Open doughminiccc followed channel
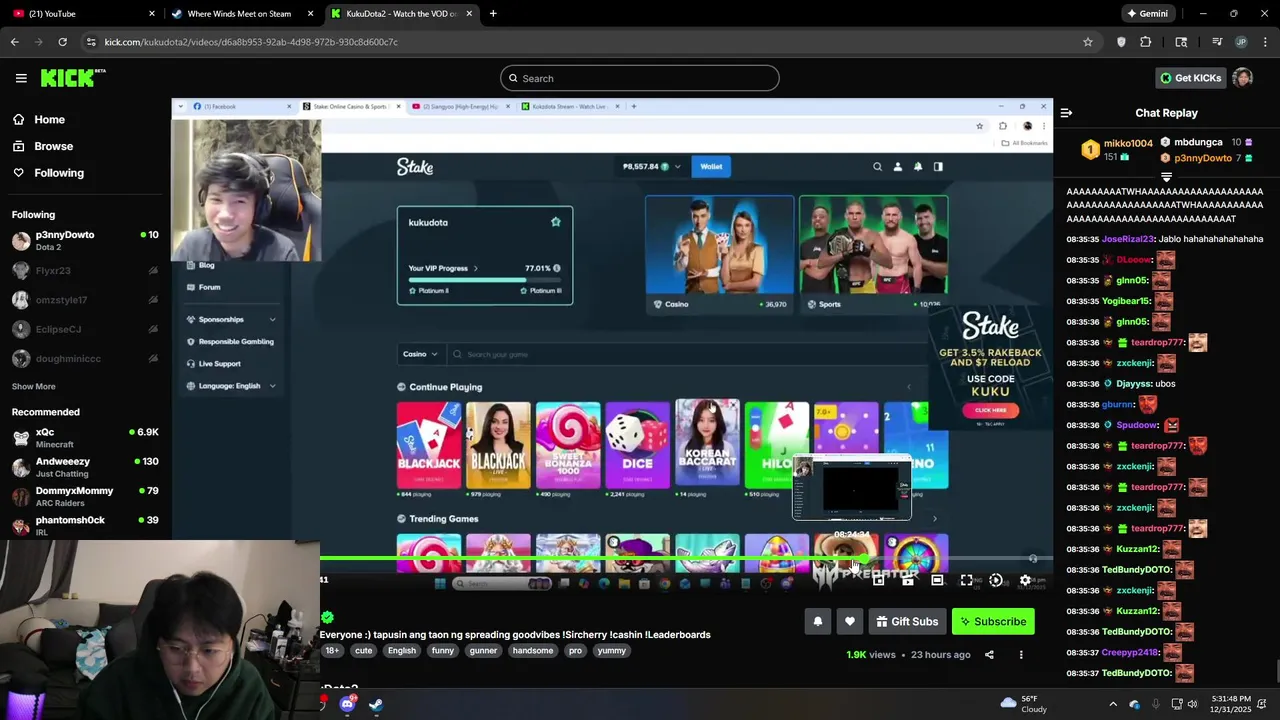 (85, 358)
